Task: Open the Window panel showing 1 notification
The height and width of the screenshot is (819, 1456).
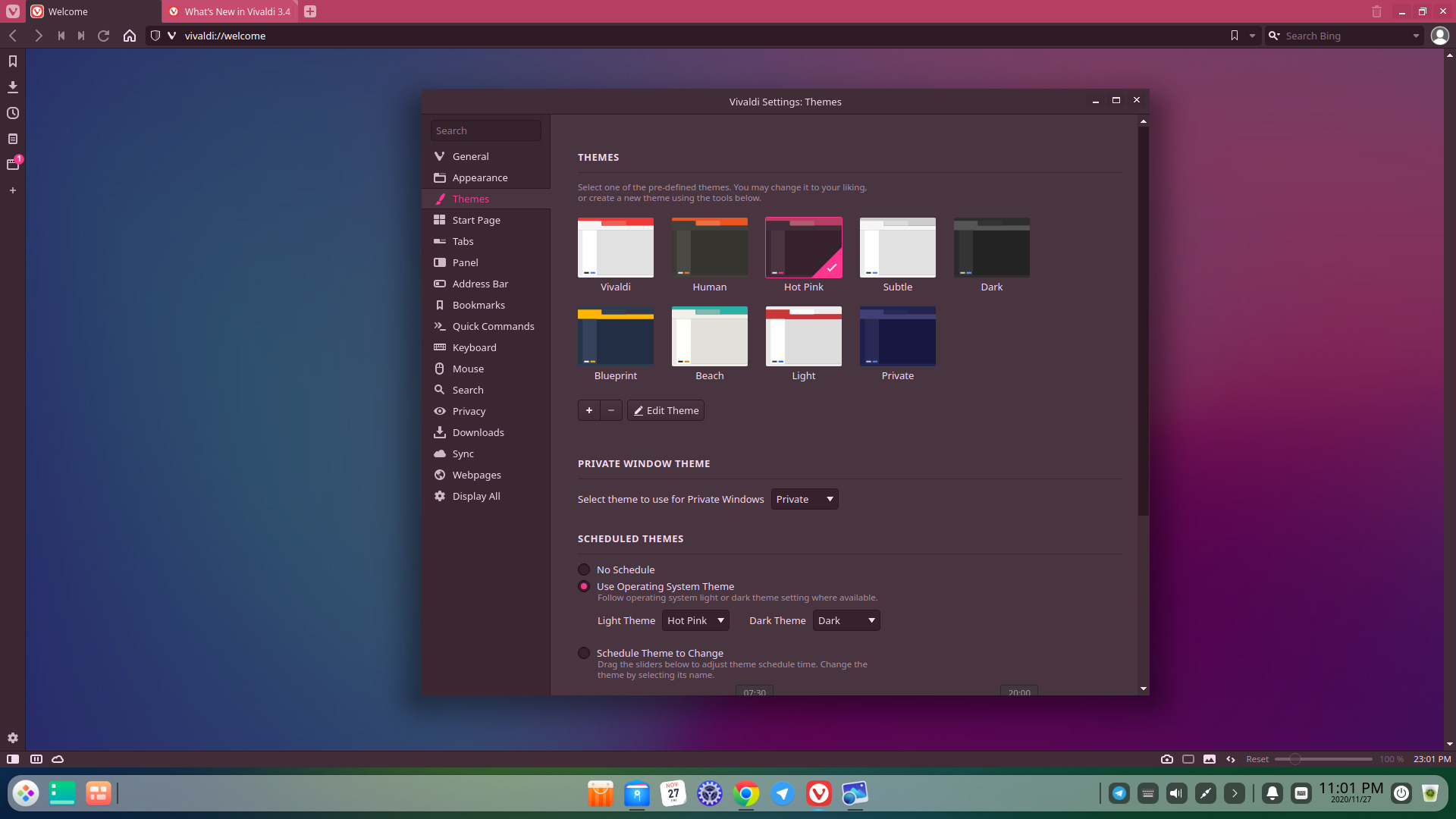Action: pos(12,165)
